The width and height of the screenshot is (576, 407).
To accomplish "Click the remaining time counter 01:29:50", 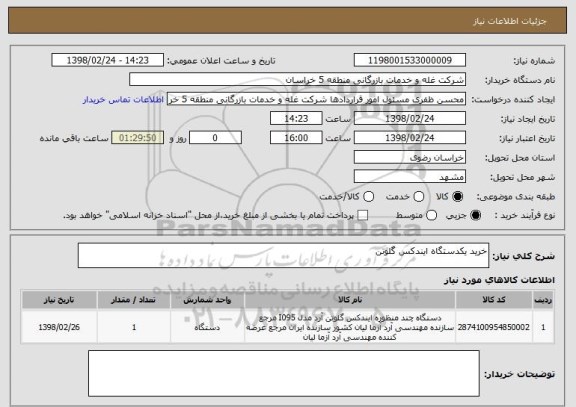I will tap(138, 138).
